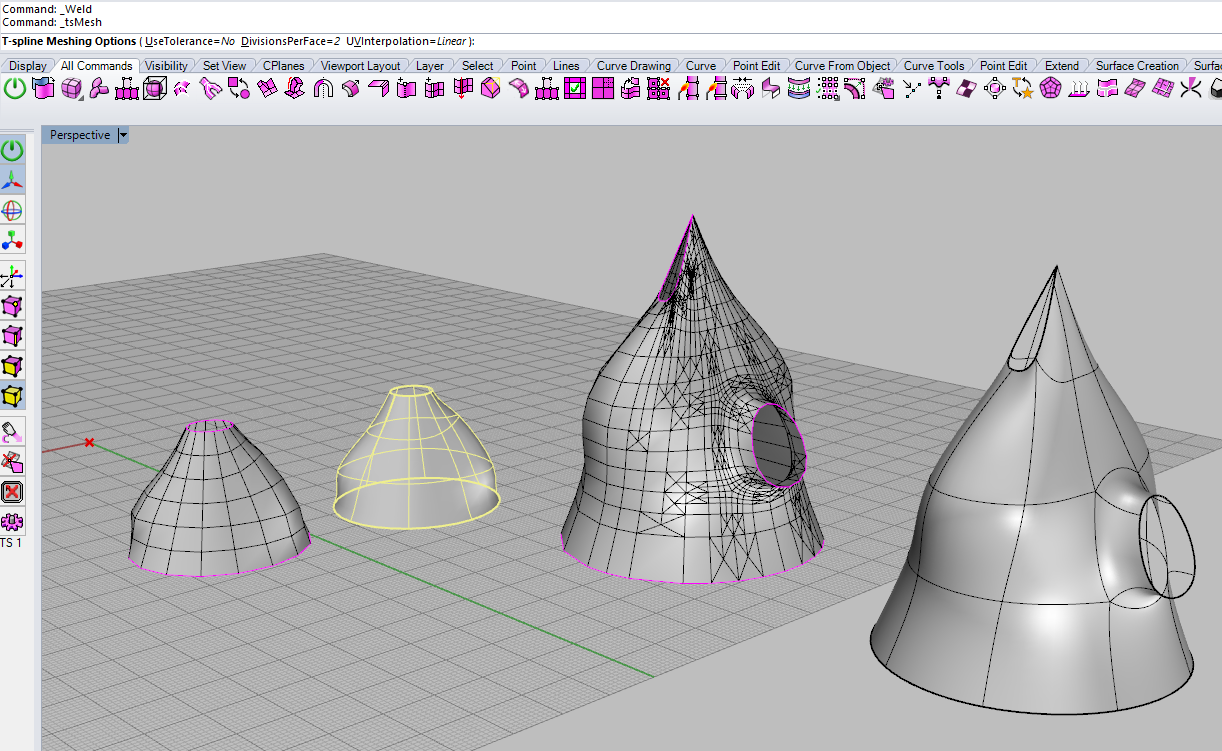Click the pink pentagon-faced polyhedron icon
The image size is (1222, 751).
click(1050, 89)
